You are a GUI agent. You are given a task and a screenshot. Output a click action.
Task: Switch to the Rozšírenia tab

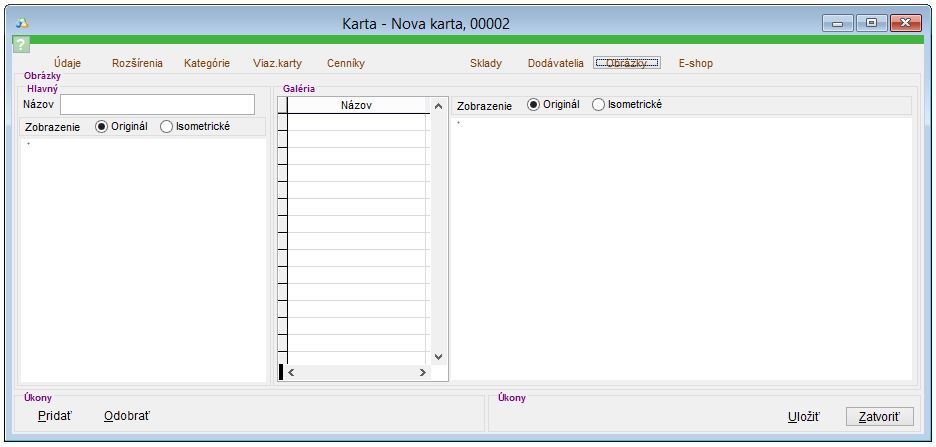[x=137, y=63]
